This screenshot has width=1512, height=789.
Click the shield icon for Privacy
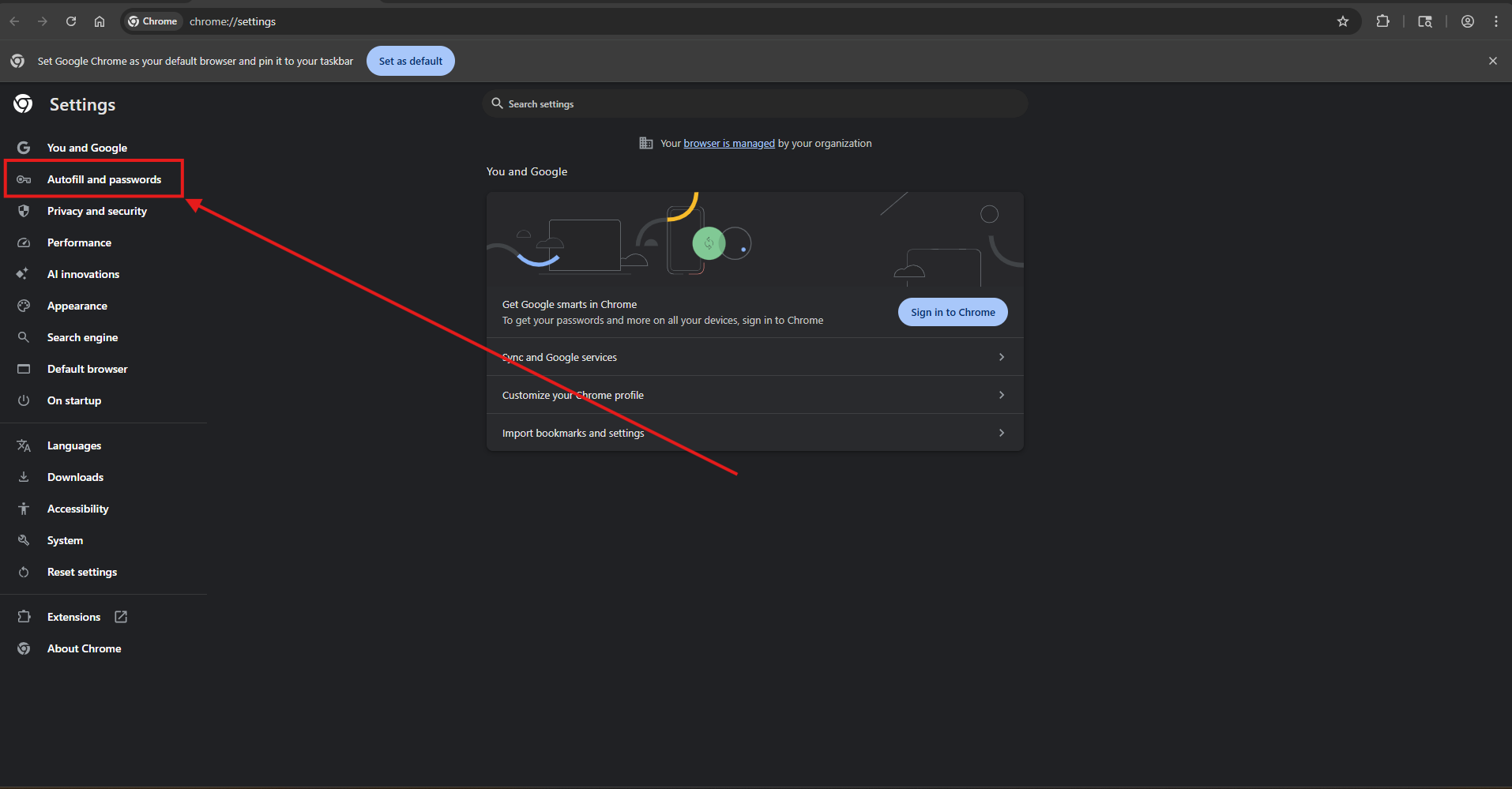(24, 211)
